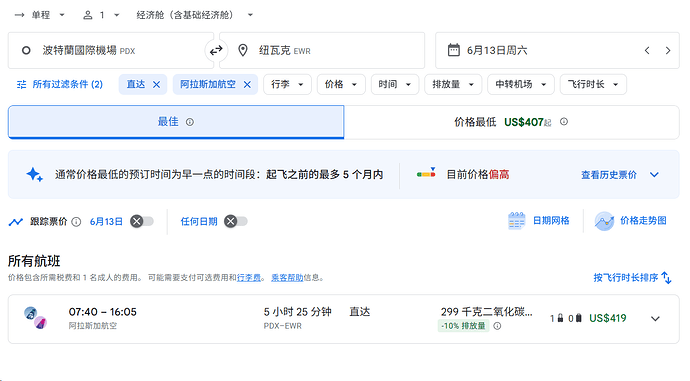Open the 飞行时长 duration filter dropdown
The width and height of the screenshot is (690, 381).
[x=593, y=84]
